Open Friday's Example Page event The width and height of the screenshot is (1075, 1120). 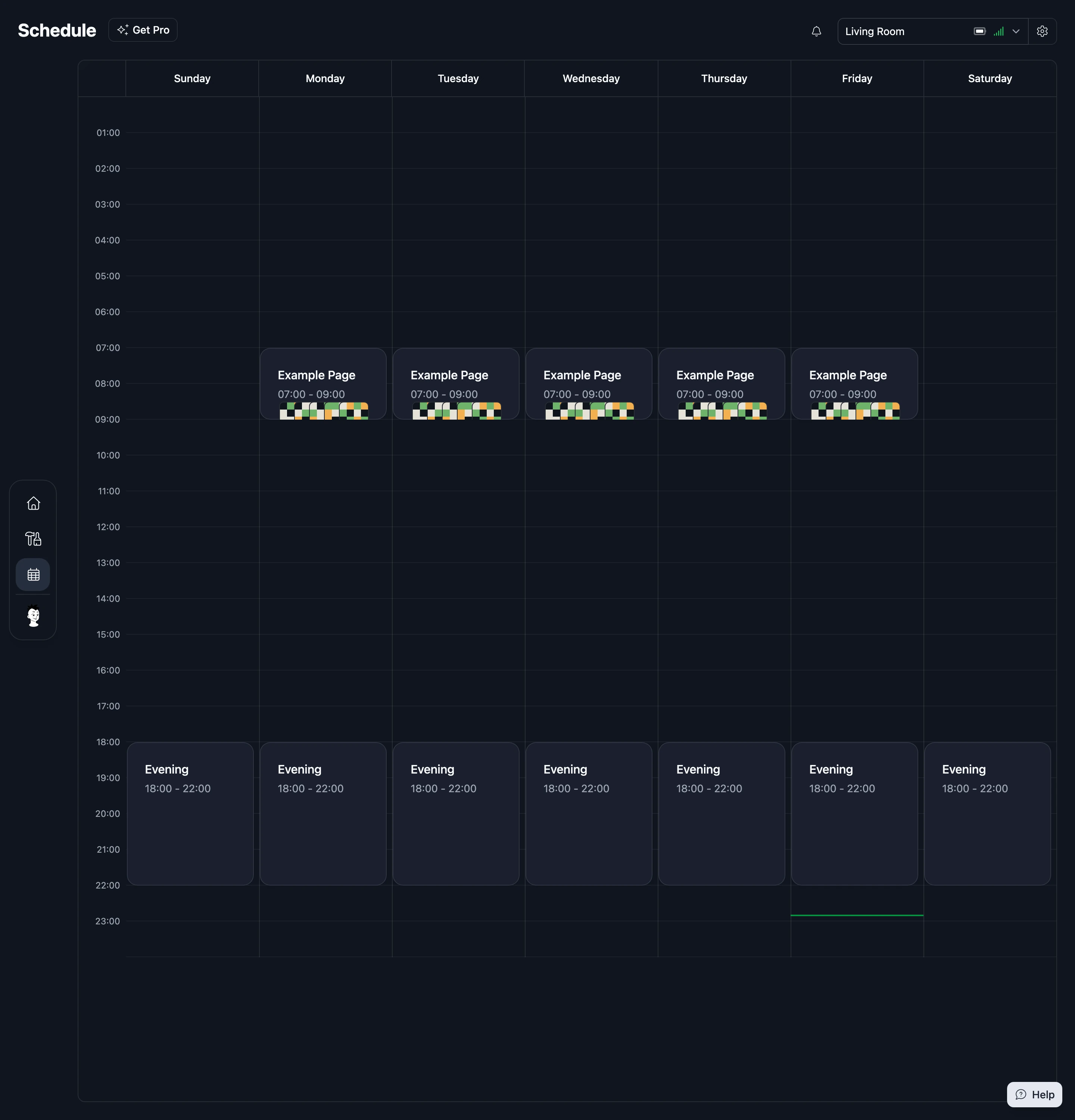[x=854, y=383]
